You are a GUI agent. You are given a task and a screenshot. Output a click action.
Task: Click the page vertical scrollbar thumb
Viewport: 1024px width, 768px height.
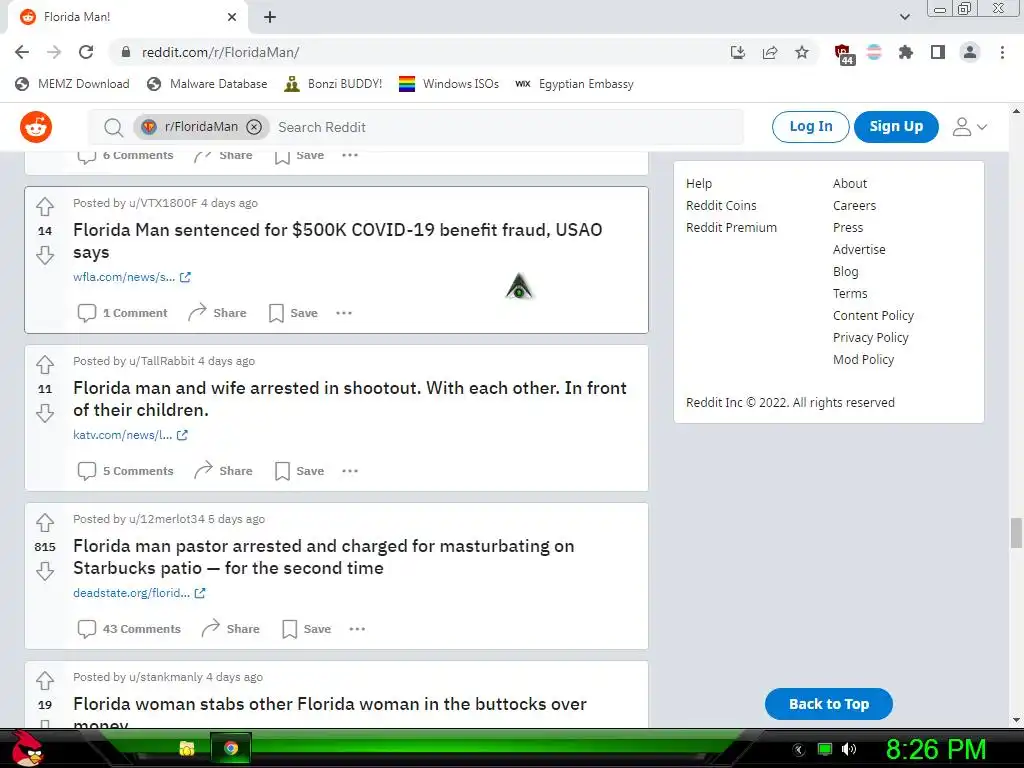[1016, 534]
